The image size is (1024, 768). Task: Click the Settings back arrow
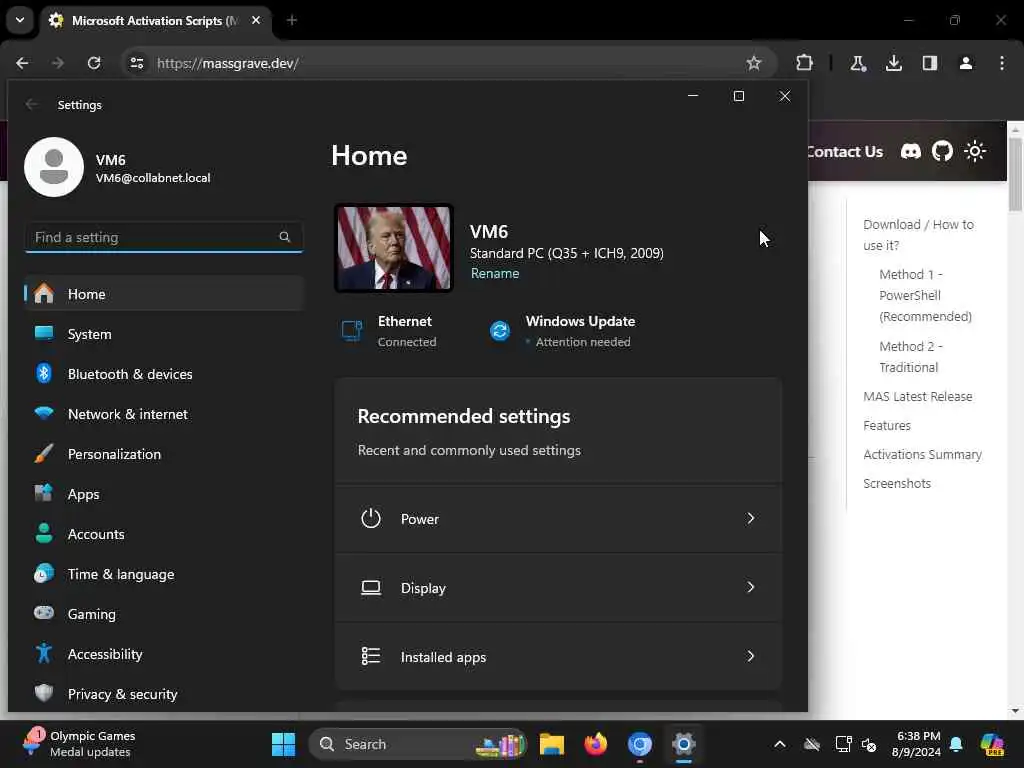click(31, 104)
